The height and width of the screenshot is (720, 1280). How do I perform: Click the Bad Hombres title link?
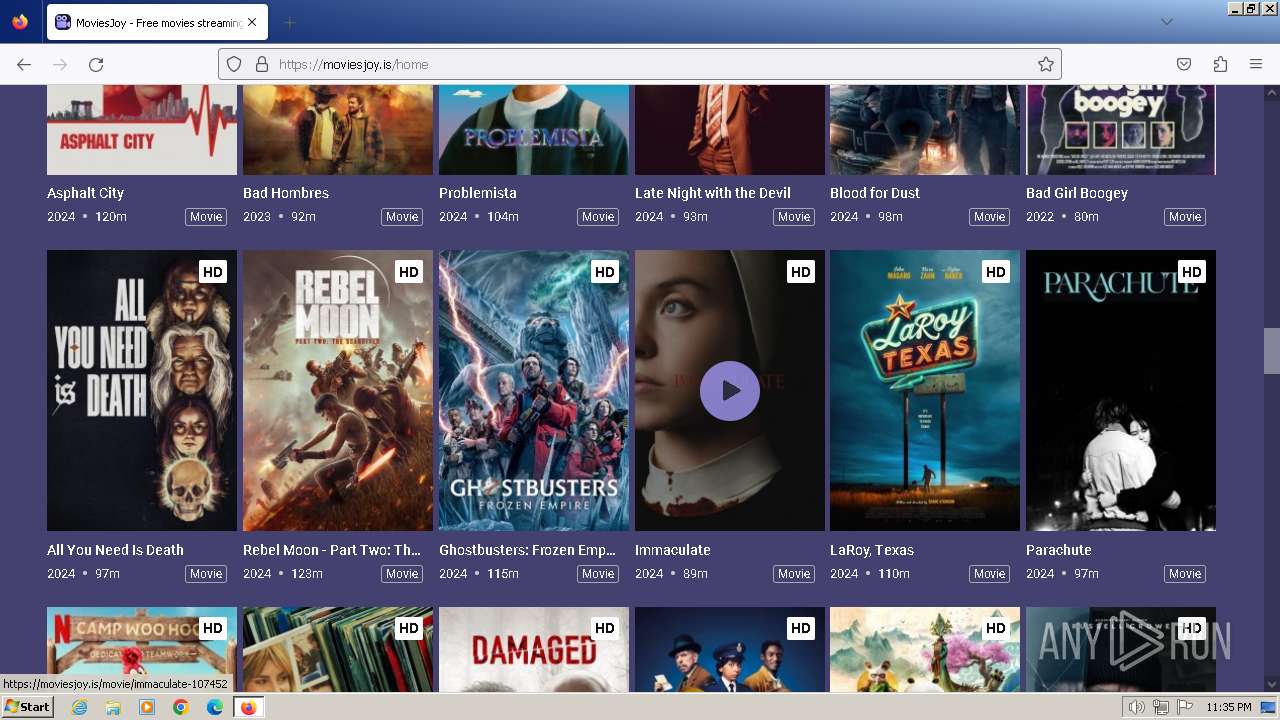click(x=286, y=193)
